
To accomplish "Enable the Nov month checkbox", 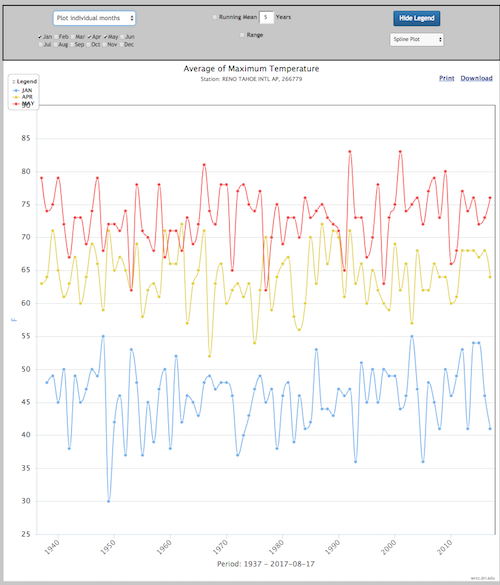I will pyautogui.click(x=105, y=45).
